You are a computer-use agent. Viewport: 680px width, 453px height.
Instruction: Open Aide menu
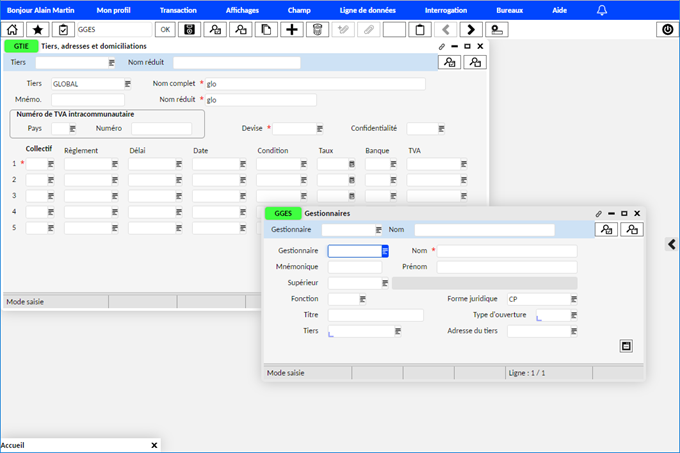click(x=559, y=10)
